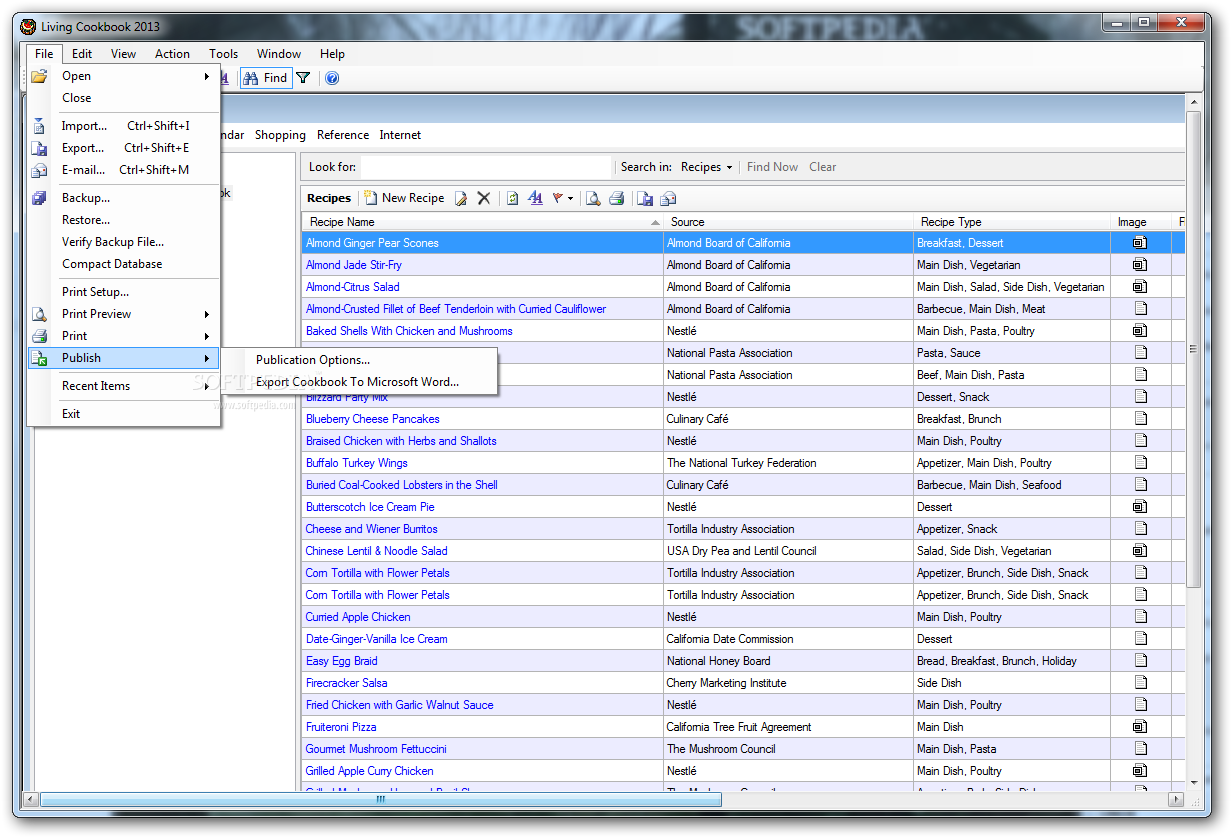
Task: Open the flag dropdown arrow
Action: pyautogui.click(x=570, y=198)
